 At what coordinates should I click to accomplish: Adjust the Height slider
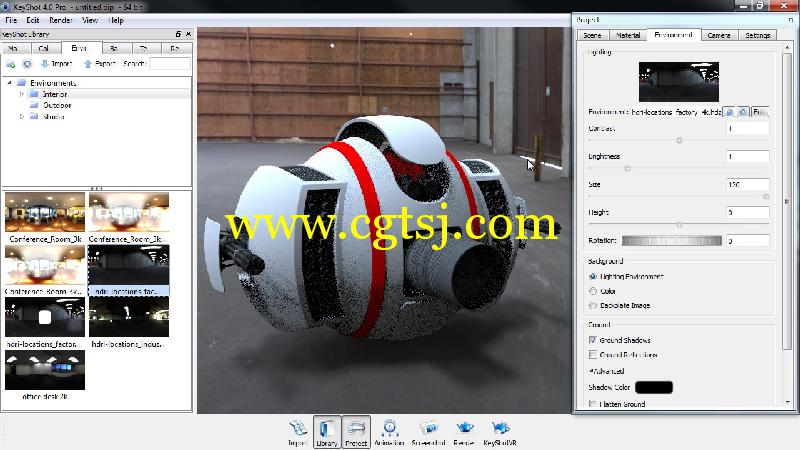coord(679,224)
